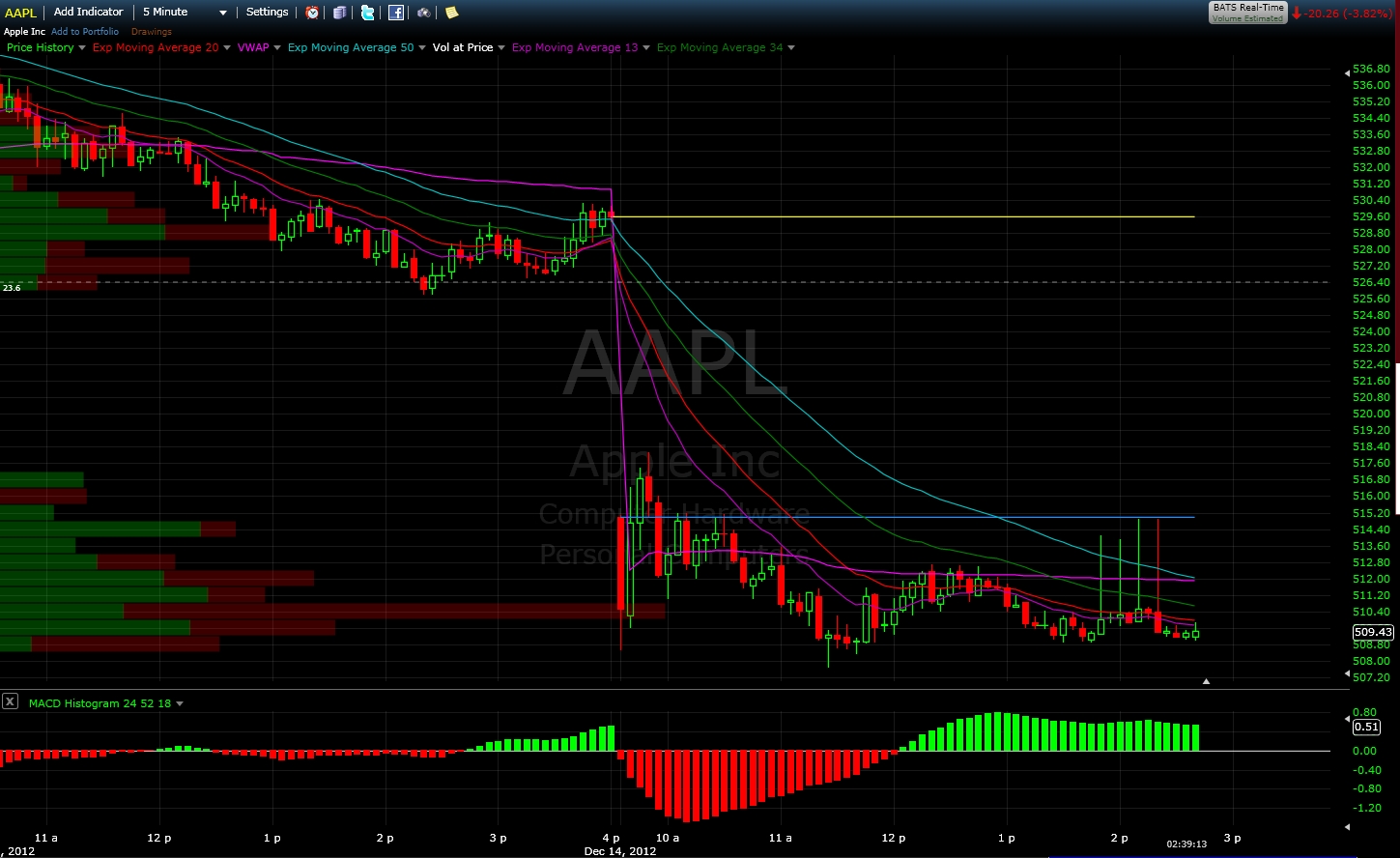Click the 4 p time axis label
Viewport: 1400px width, 858px height.
coord(611,838)
